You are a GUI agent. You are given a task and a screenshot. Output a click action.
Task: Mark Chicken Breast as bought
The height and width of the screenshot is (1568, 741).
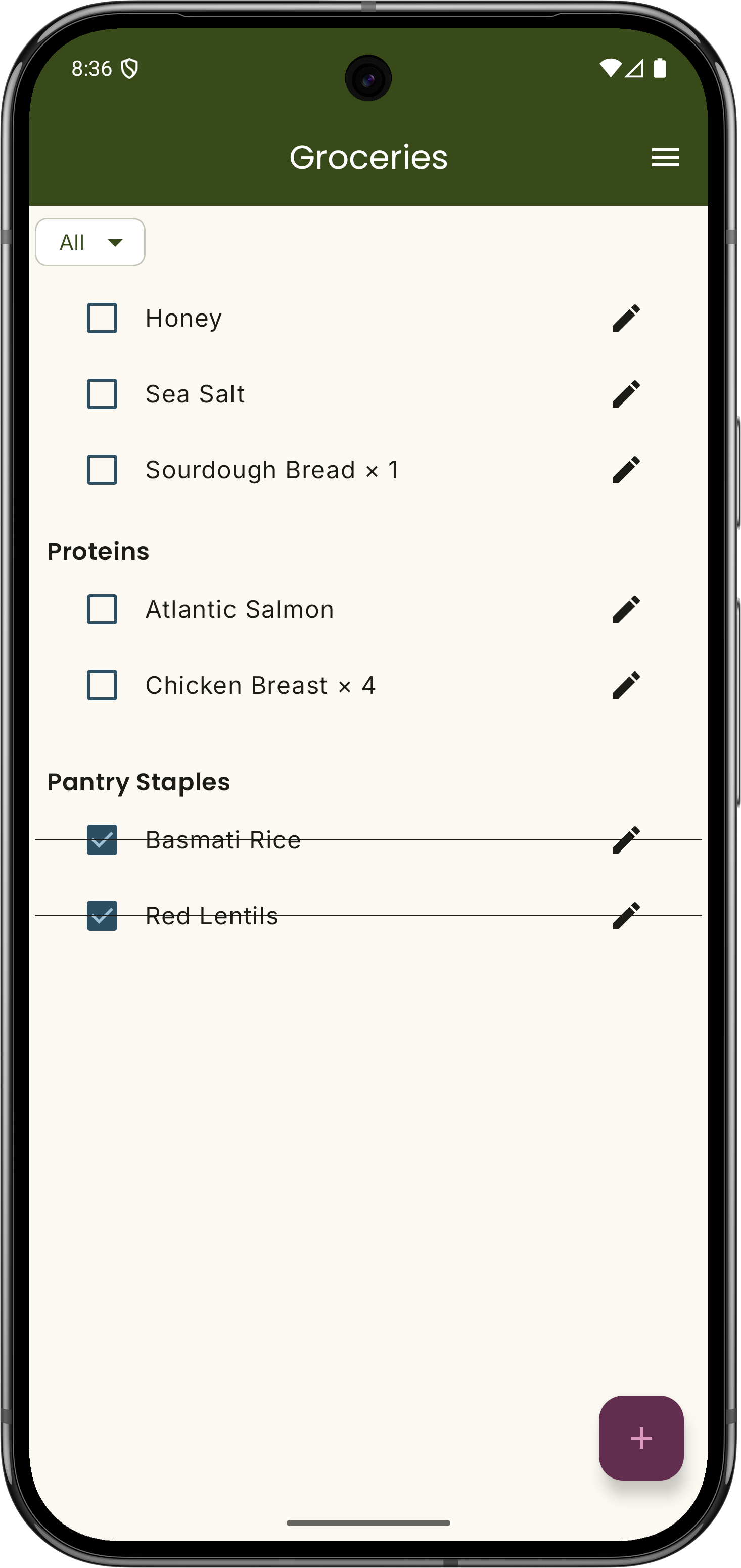(102, 685)
